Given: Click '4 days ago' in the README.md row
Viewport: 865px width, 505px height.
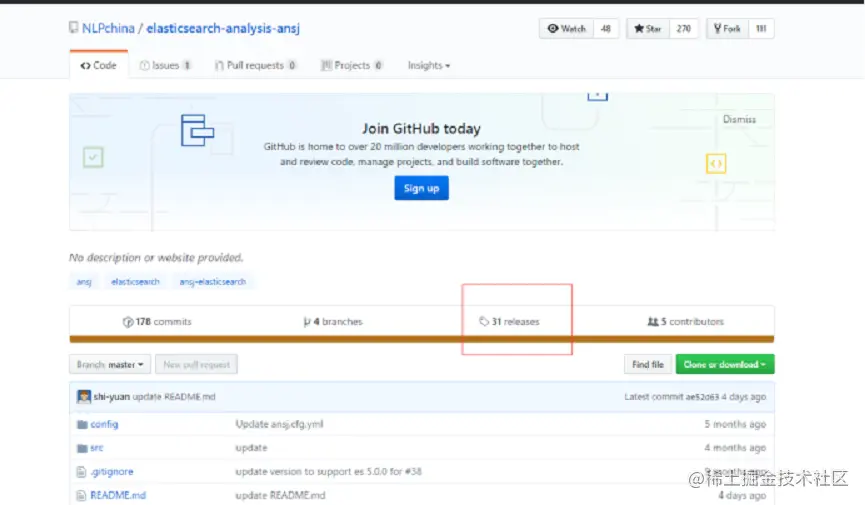Looking at the screenshot, I should pos(742,495).
